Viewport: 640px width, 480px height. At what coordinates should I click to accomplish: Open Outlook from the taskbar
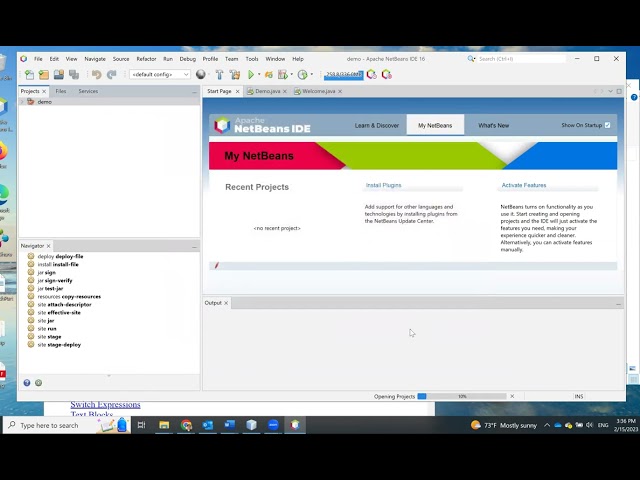click(x=208, y=425)
